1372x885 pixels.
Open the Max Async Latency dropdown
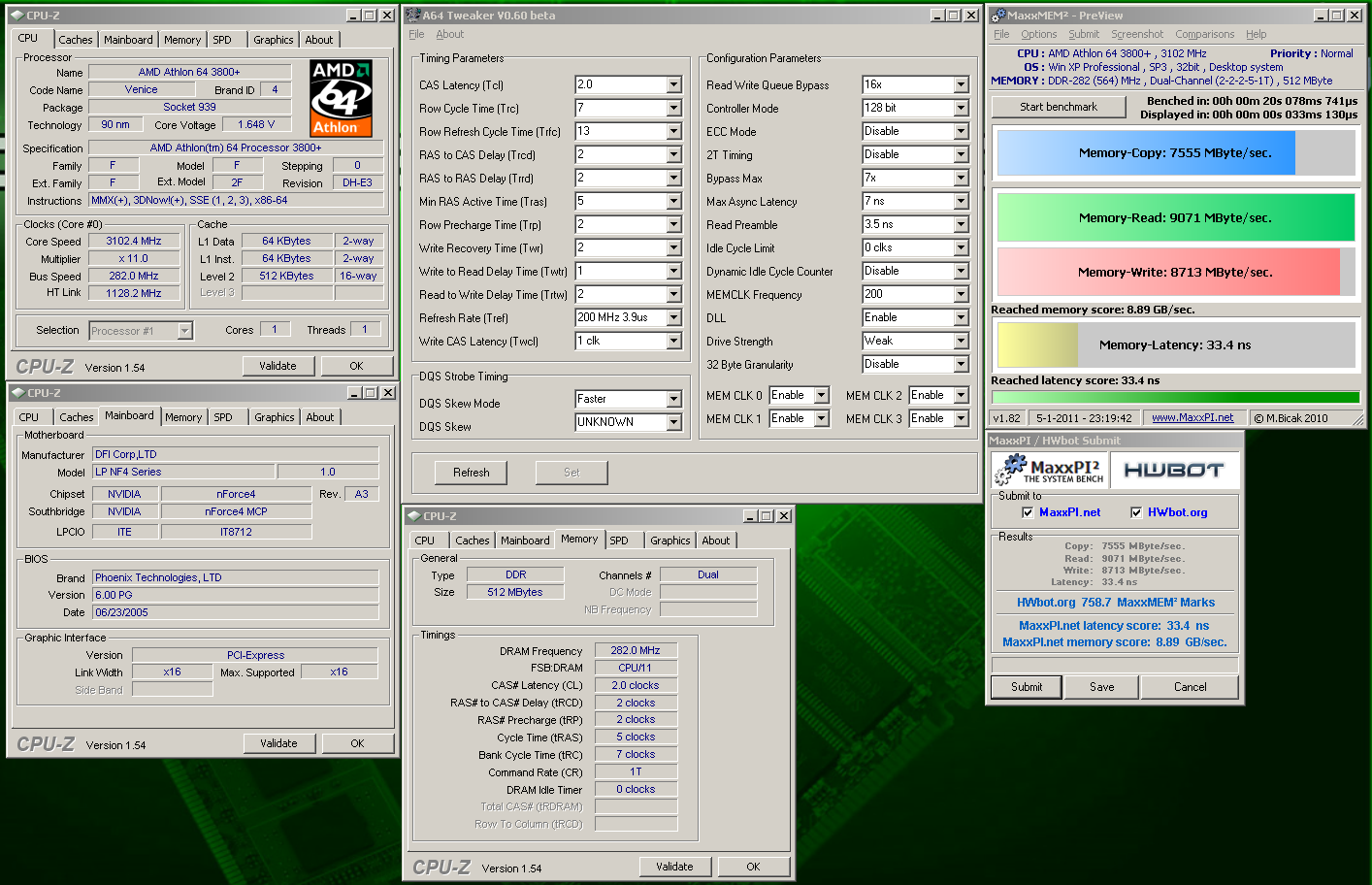click(961, 201)
